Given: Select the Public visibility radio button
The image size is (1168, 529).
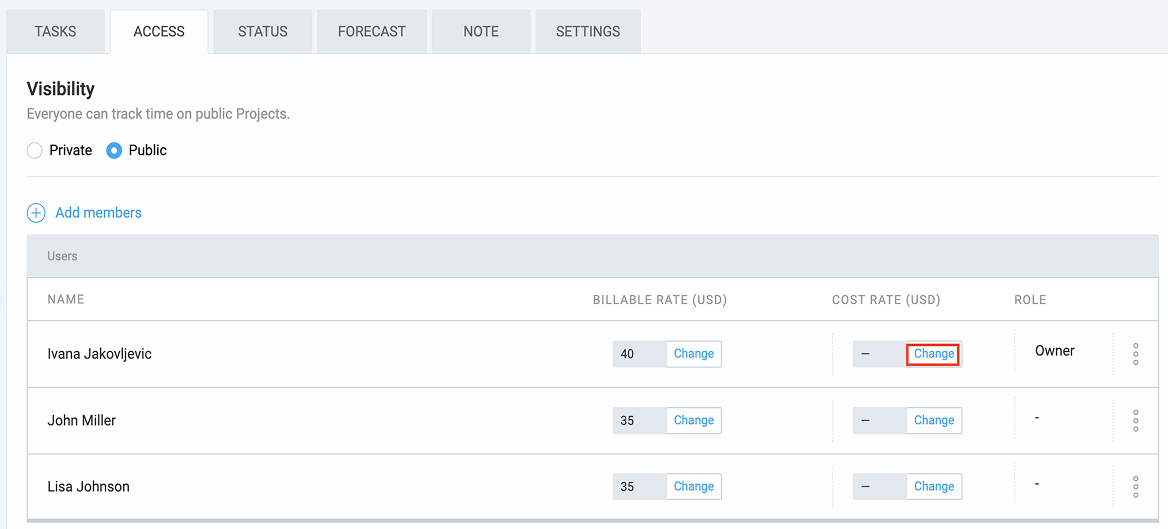Looking at the screenshot, I should (114, 151).
